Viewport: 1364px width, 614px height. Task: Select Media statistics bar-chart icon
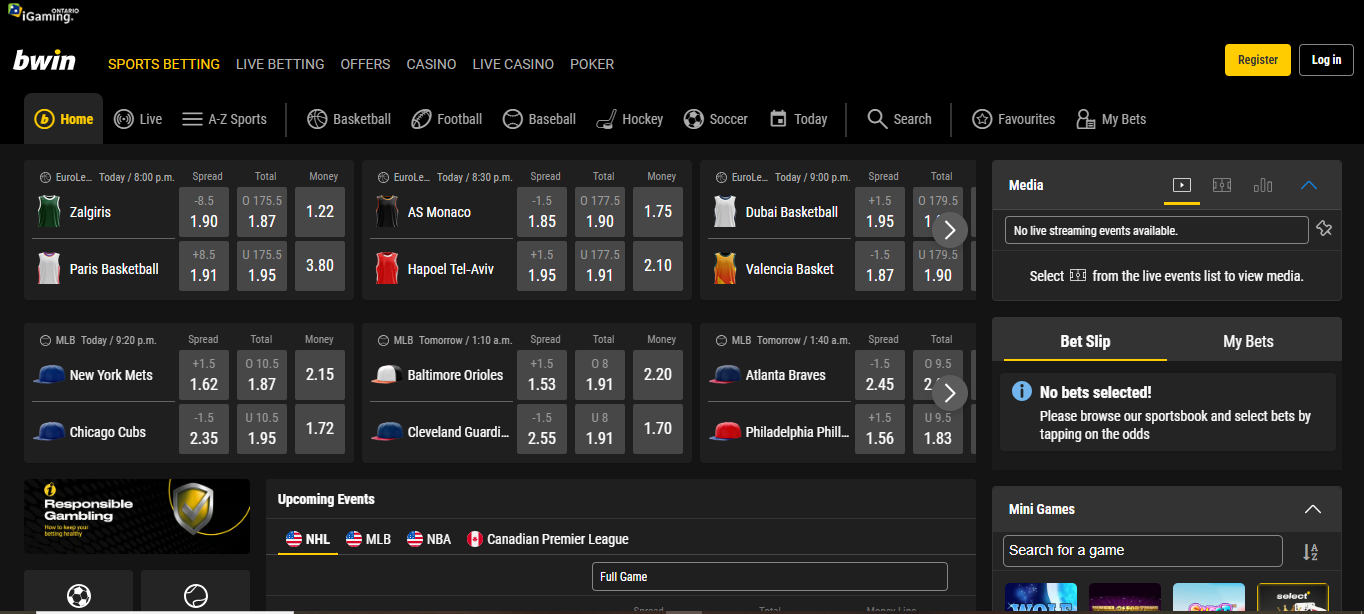click(1263, 185)
